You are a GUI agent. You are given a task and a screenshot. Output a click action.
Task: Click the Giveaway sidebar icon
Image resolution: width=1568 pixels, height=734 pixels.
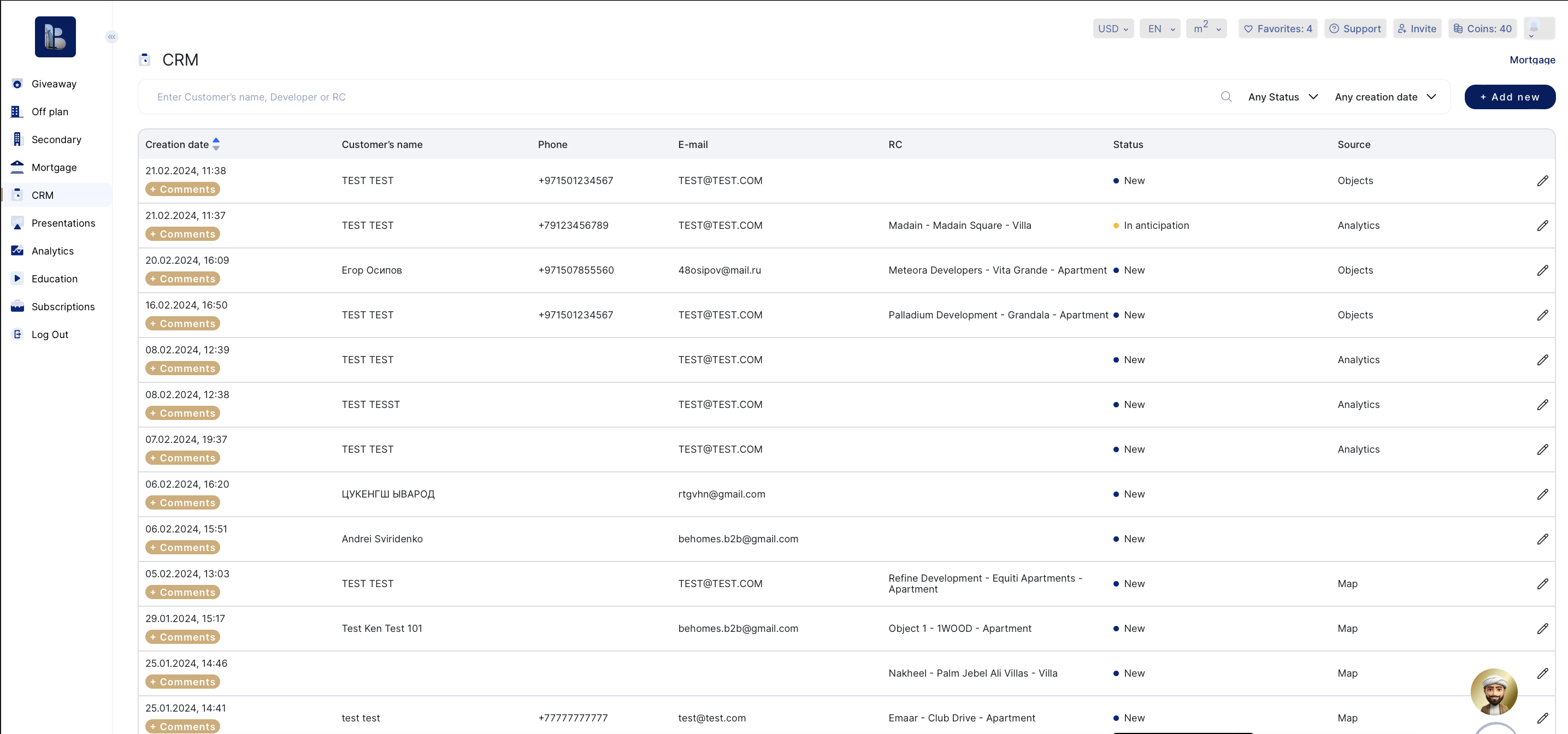tap(17, 84)
